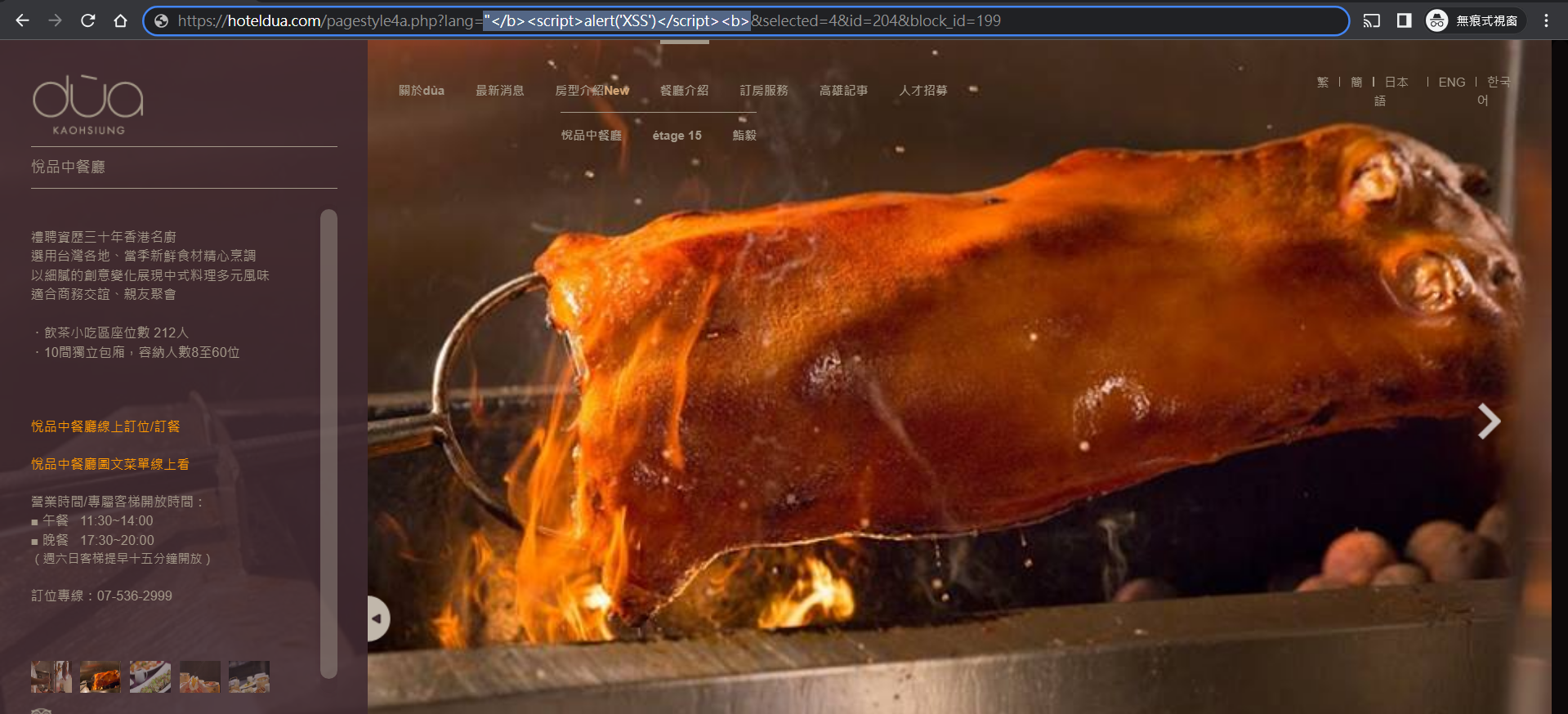
Task: Select the 悅品中餐廳 submenu item
Action: click(592, 136)
